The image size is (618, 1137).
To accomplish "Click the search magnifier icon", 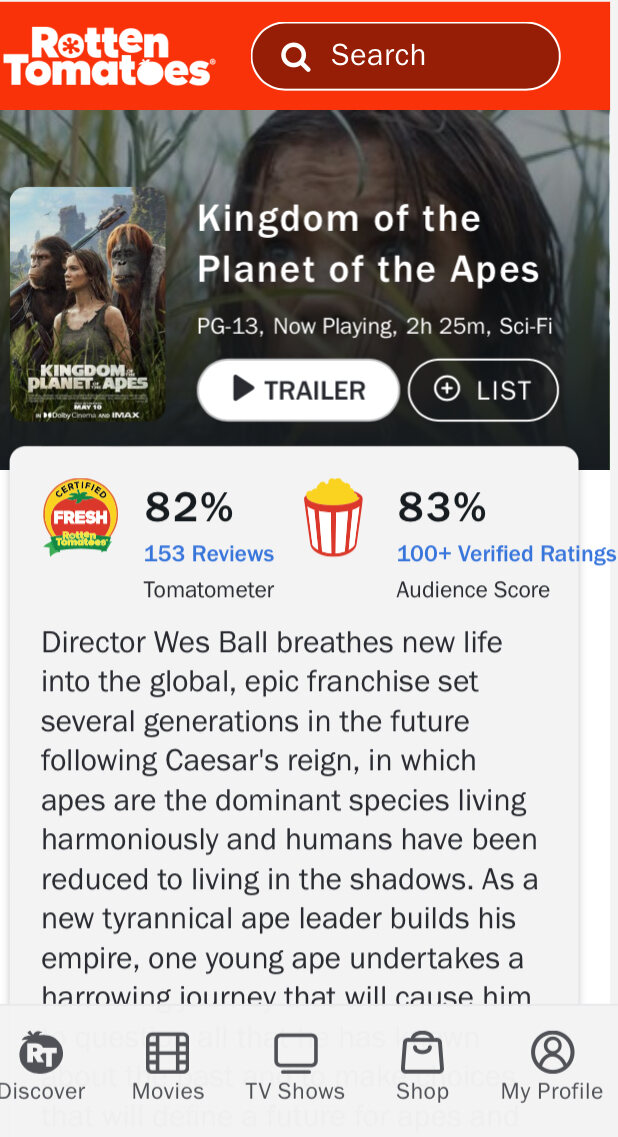I will tap(296, 57).
